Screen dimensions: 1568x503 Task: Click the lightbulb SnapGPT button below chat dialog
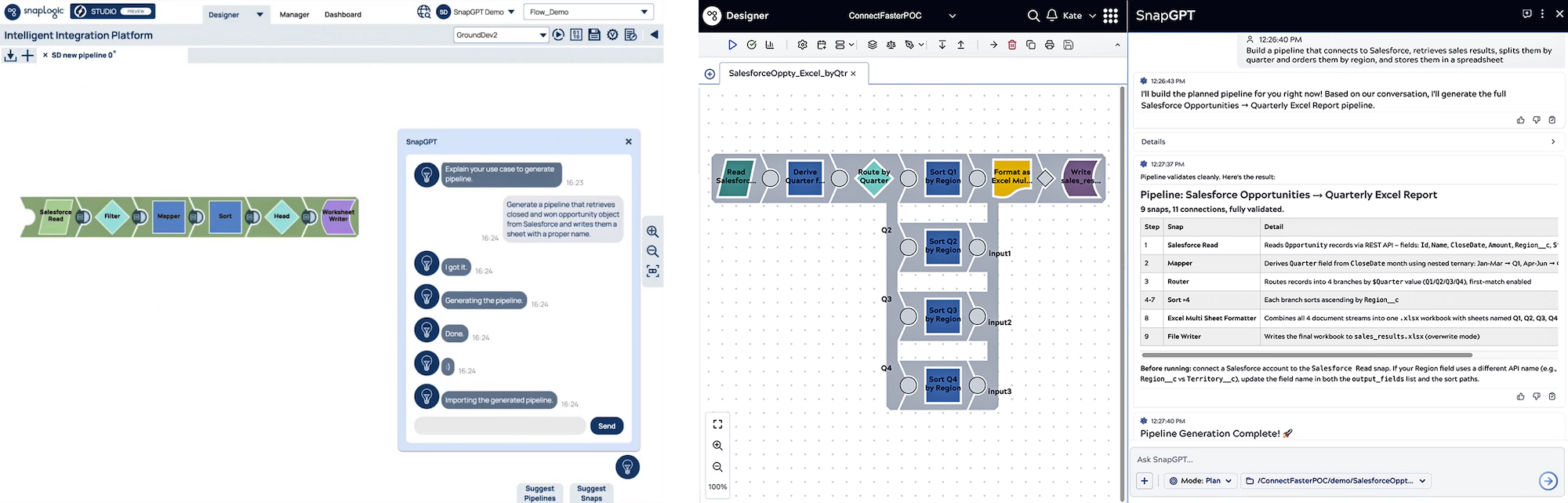pyautogui.click(x=627, y=467)
